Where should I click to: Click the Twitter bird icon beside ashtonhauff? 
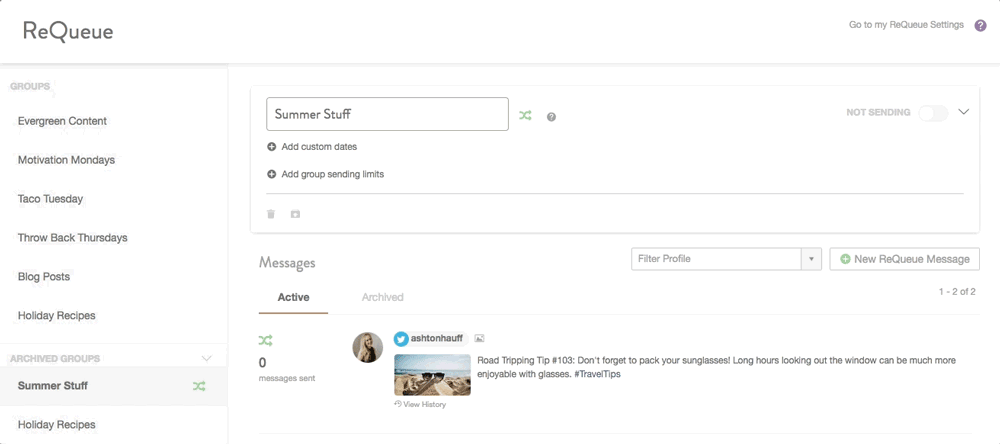pyautogui.click(x=401, y=339)
